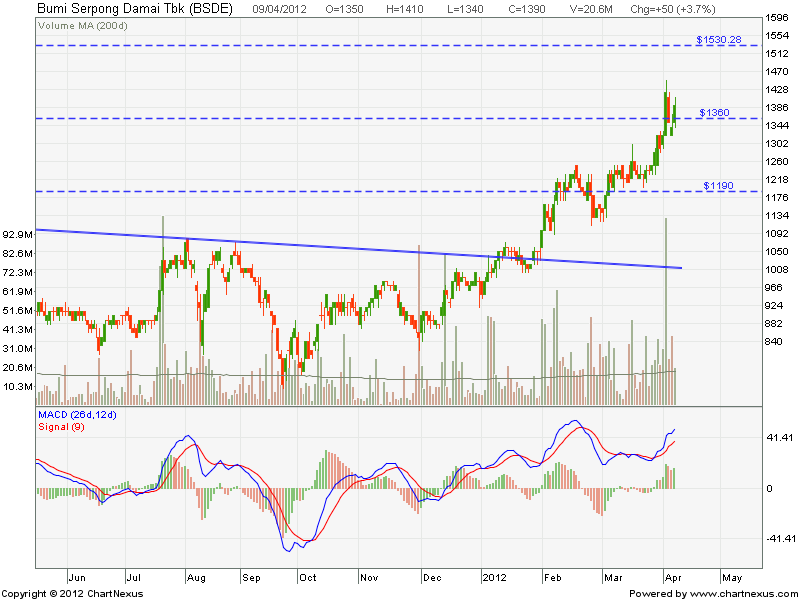Click the Bumi Serpong Damai Tbk (BSDE) title
The image size is (800, 600).
tap(135, 9)
